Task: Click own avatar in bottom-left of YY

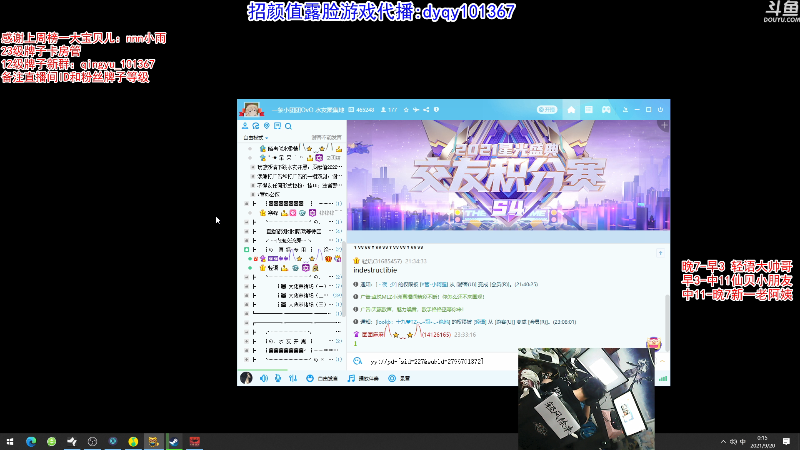Action: tap(246, 378)
